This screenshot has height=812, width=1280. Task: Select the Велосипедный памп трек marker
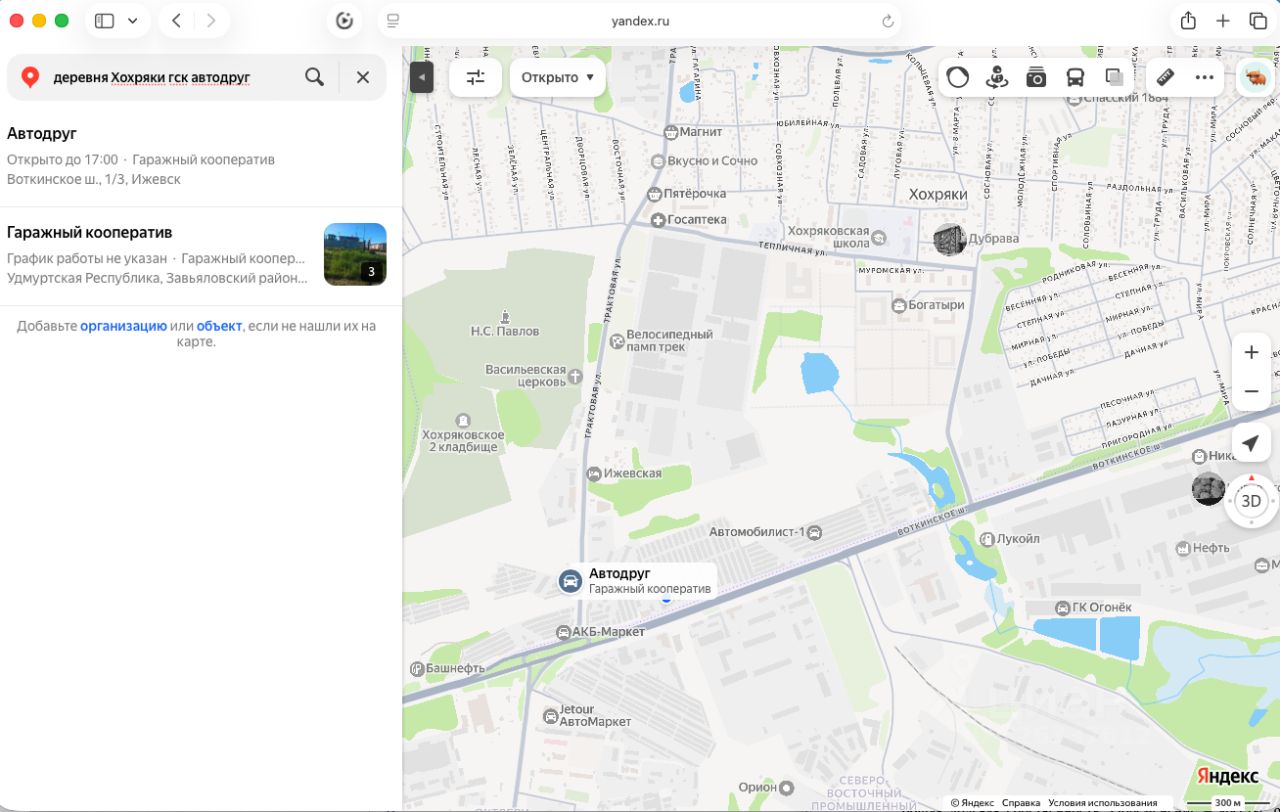618,342
